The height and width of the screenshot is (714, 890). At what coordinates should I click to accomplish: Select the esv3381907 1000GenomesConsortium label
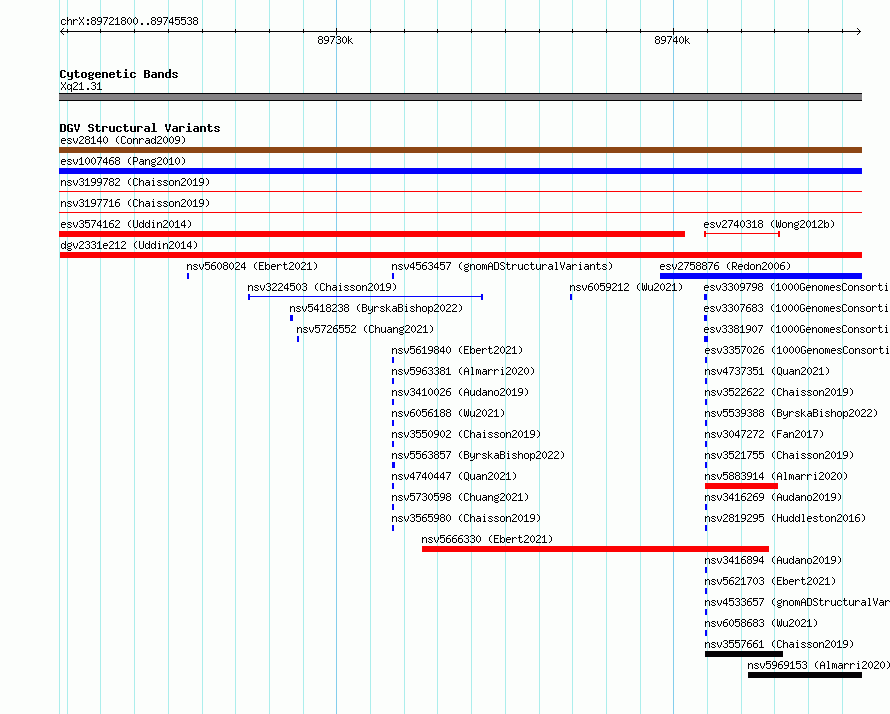point(796,329)
